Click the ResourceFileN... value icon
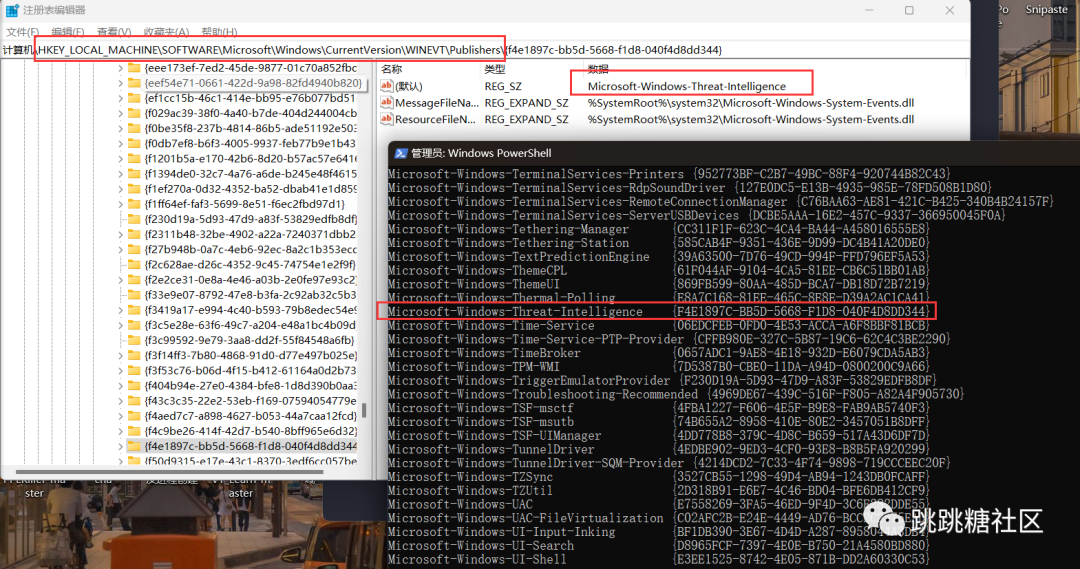Screen dimensions: 1080x569 (386, 119)
